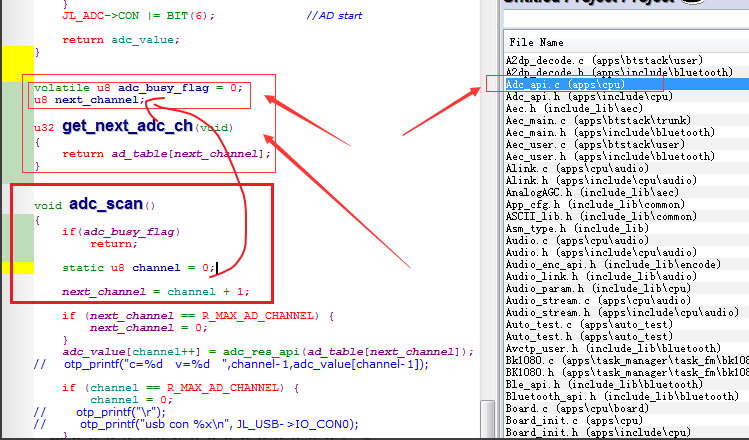Image resolution: width=749 pixels, height=440 pixels.
Task: Open Bk1080.c file entry
Action: (x=627, y=360)
